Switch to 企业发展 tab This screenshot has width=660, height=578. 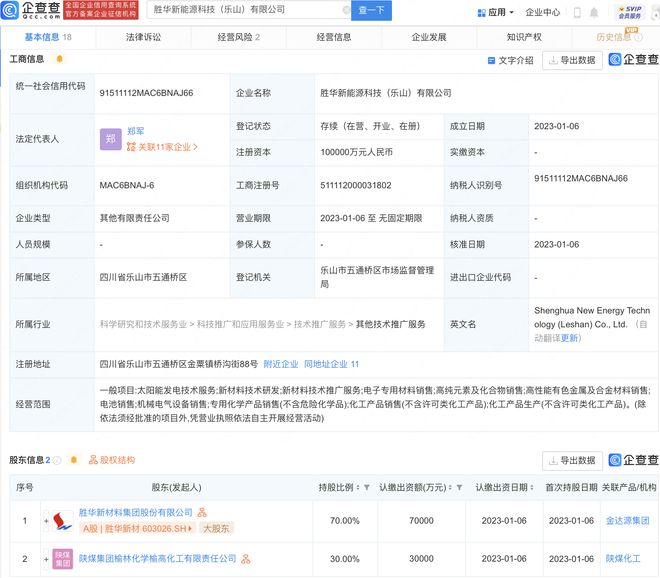click(x=429, y=37)
